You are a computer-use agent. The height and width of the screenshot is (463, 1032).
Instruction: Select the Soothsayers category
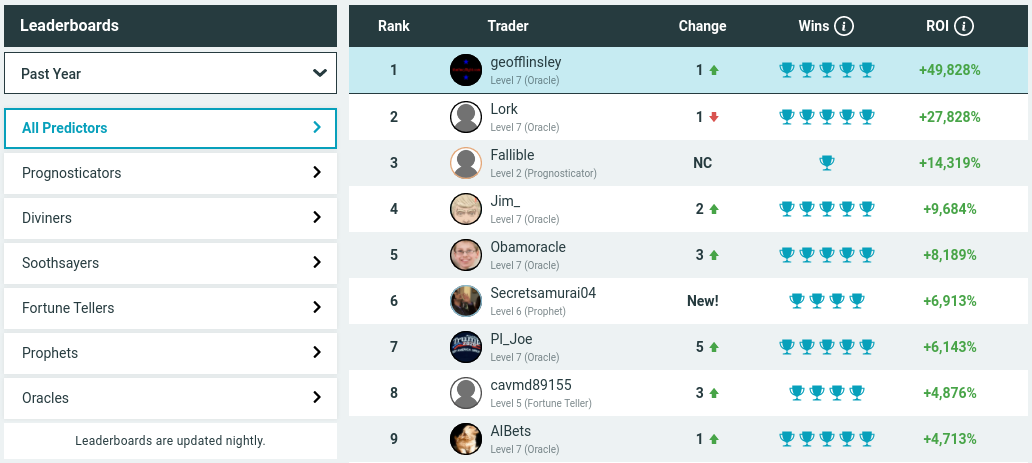coord(170,263)
